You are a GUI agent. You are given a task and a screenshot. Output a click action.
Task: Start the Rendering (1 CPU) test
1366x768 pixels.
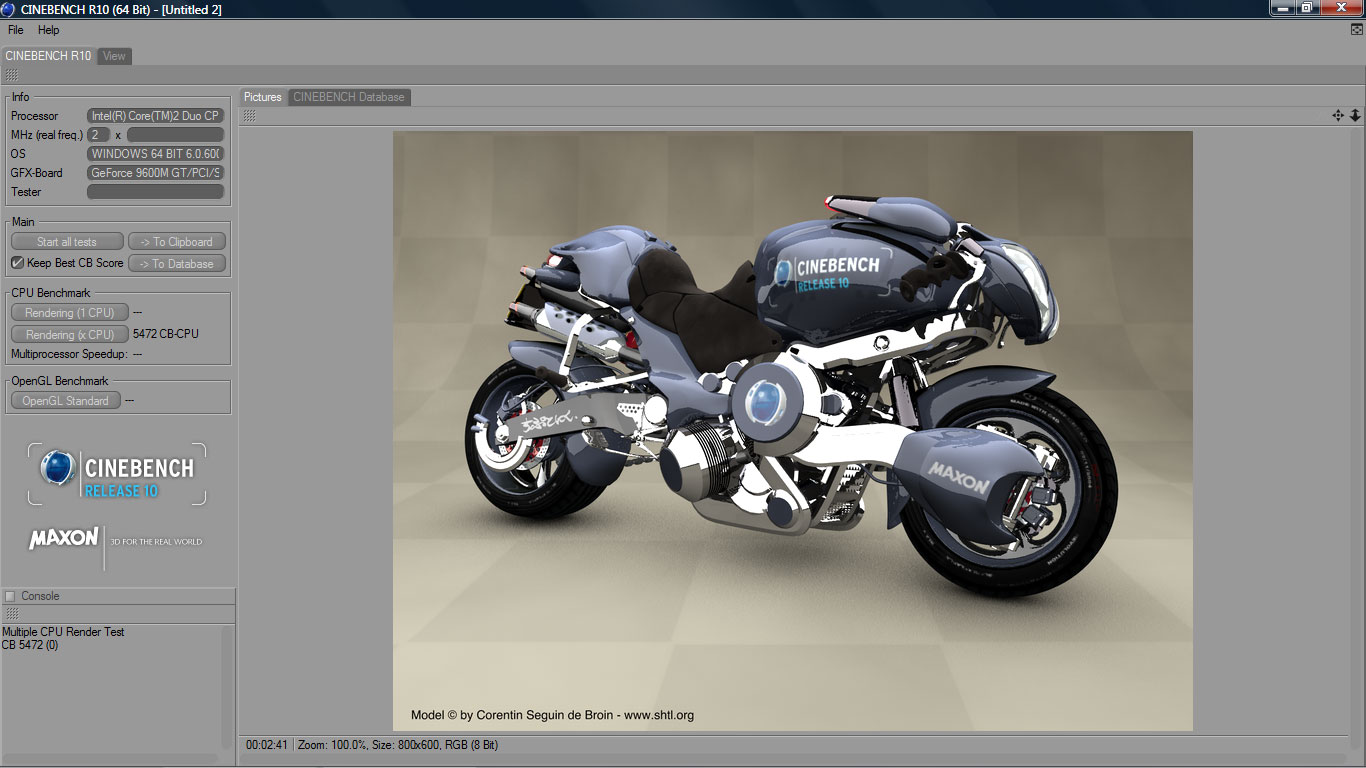(x=70, y=313)
